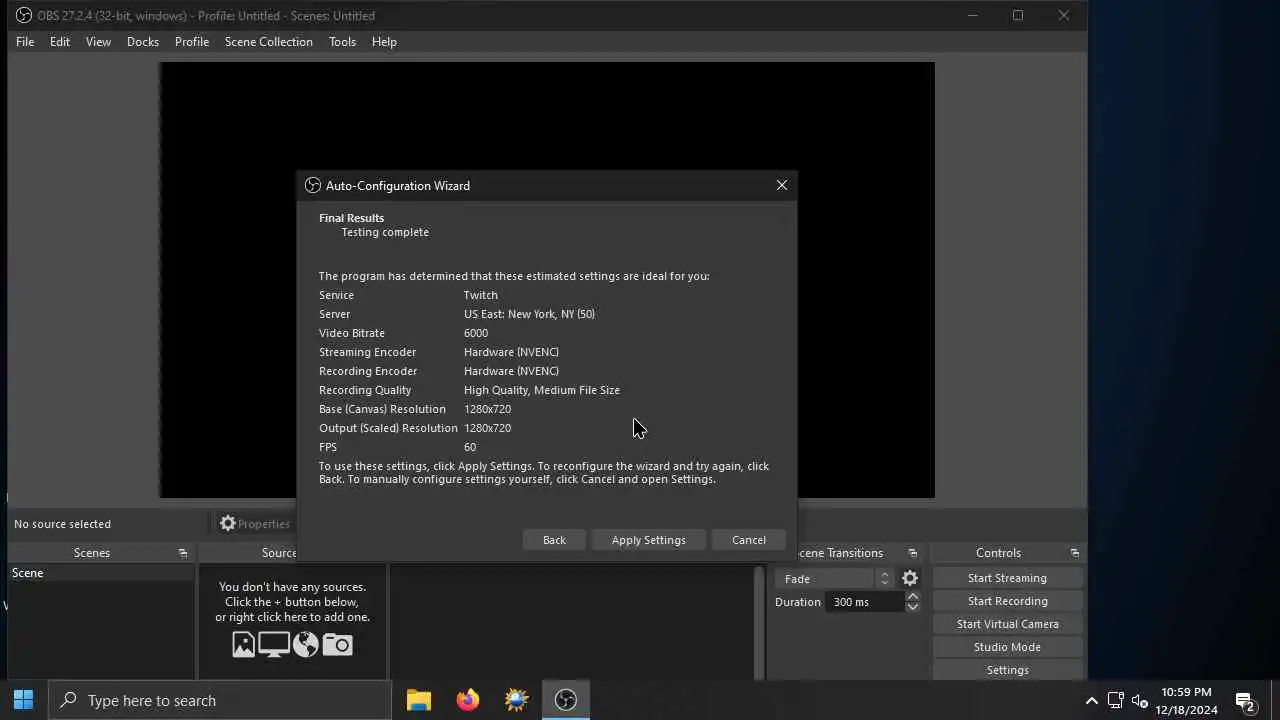Screen dimensions: 1280x720
Task: Click the mixer panel vertical scrollbar
Action: point(759,622)
